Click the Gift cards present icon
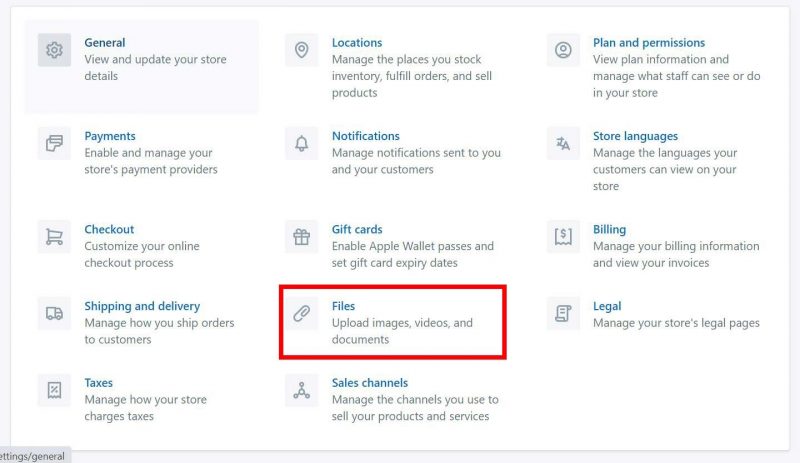 tap(301, 236)
